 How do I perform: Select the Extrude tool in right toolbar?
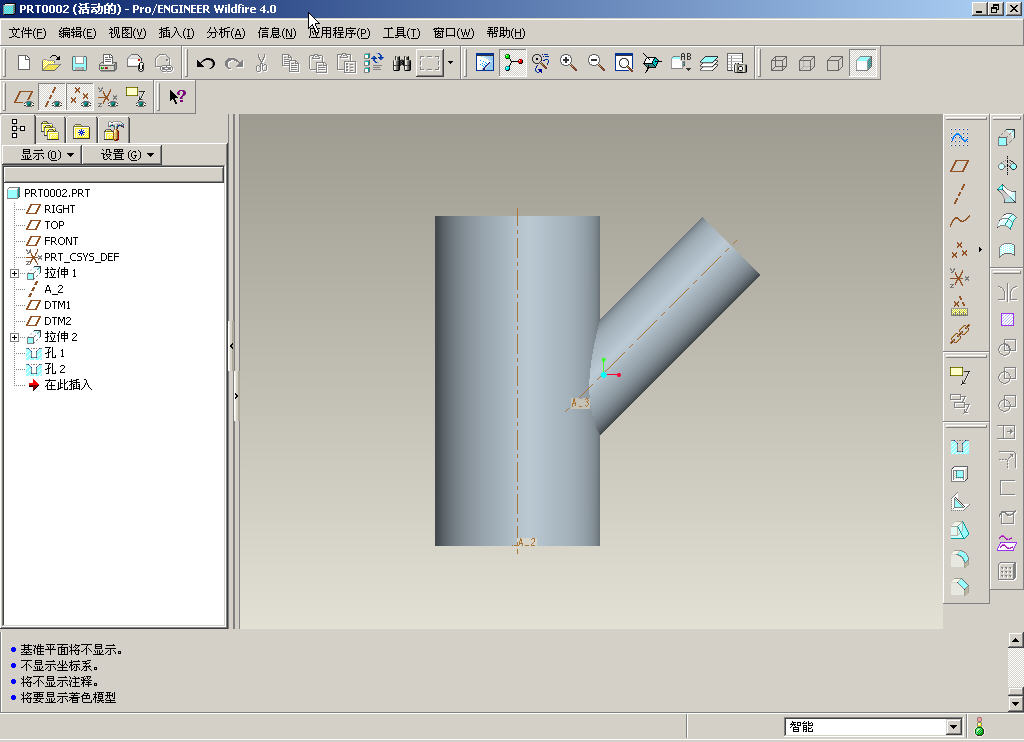tap(1007, 139)
